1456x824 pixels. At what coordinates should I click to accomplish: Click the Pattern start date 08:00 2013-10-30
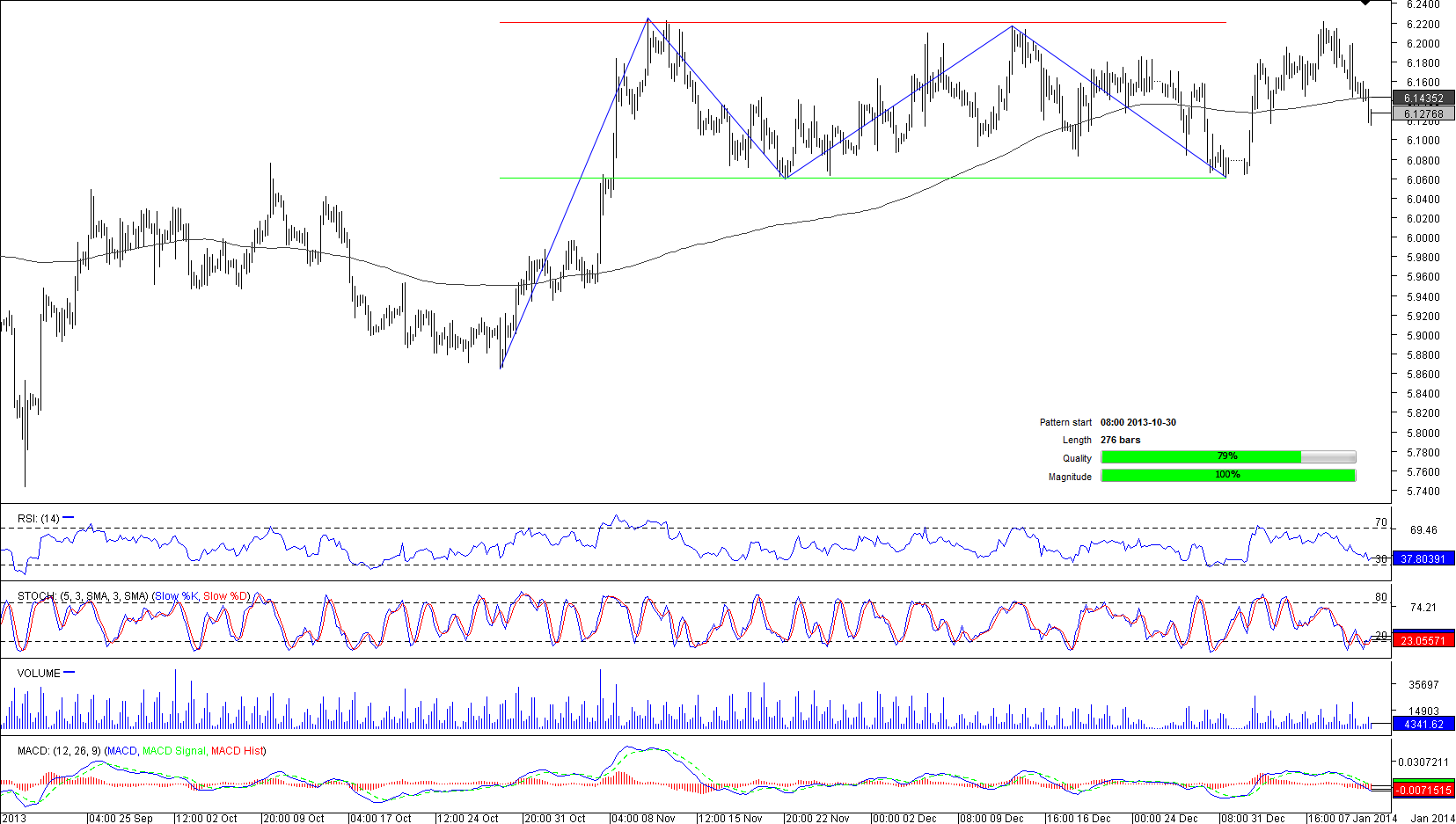(x=1138, y=422)
